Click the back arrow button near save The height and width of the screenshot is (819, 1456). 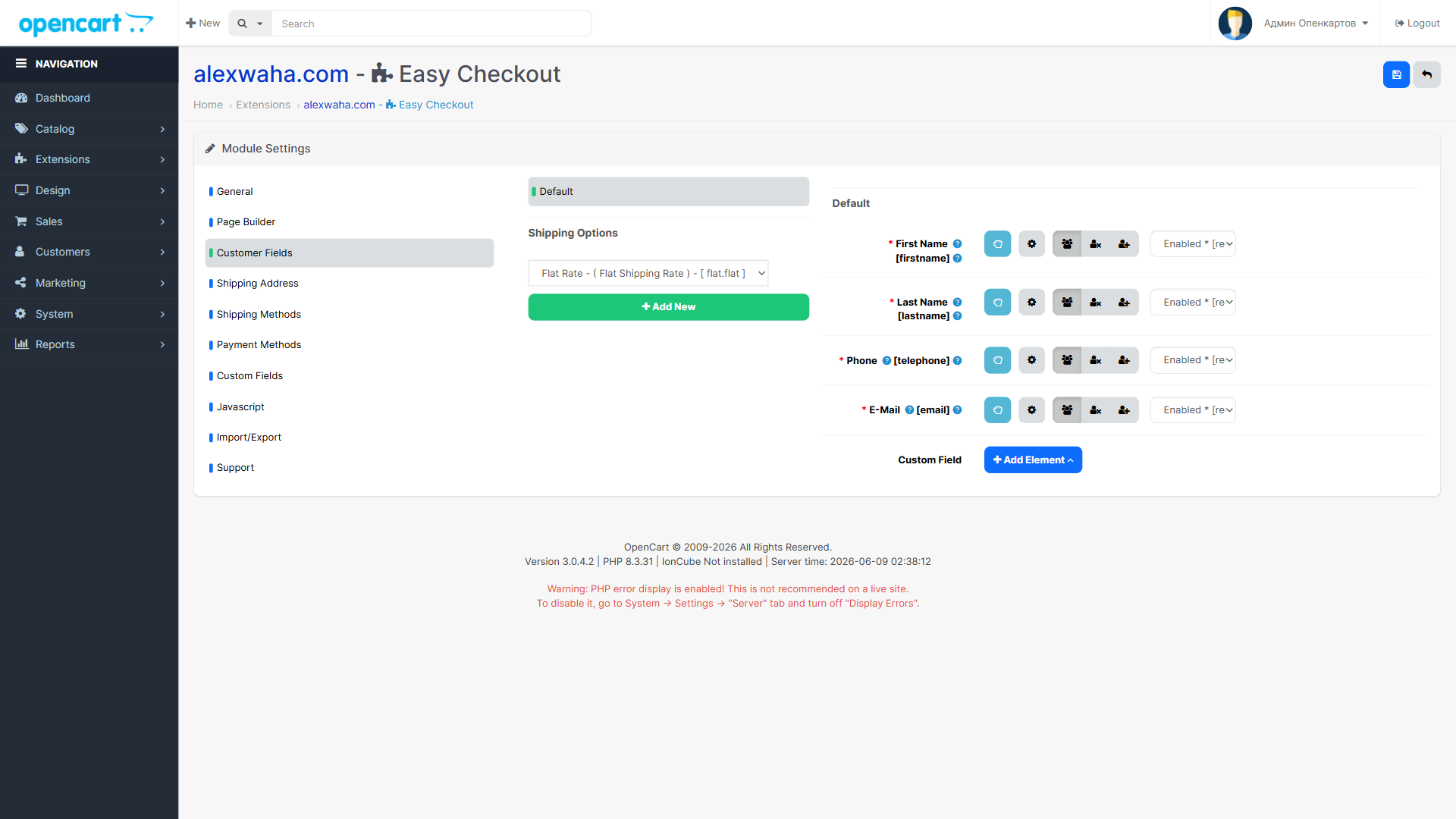[x=1426, y=74]
